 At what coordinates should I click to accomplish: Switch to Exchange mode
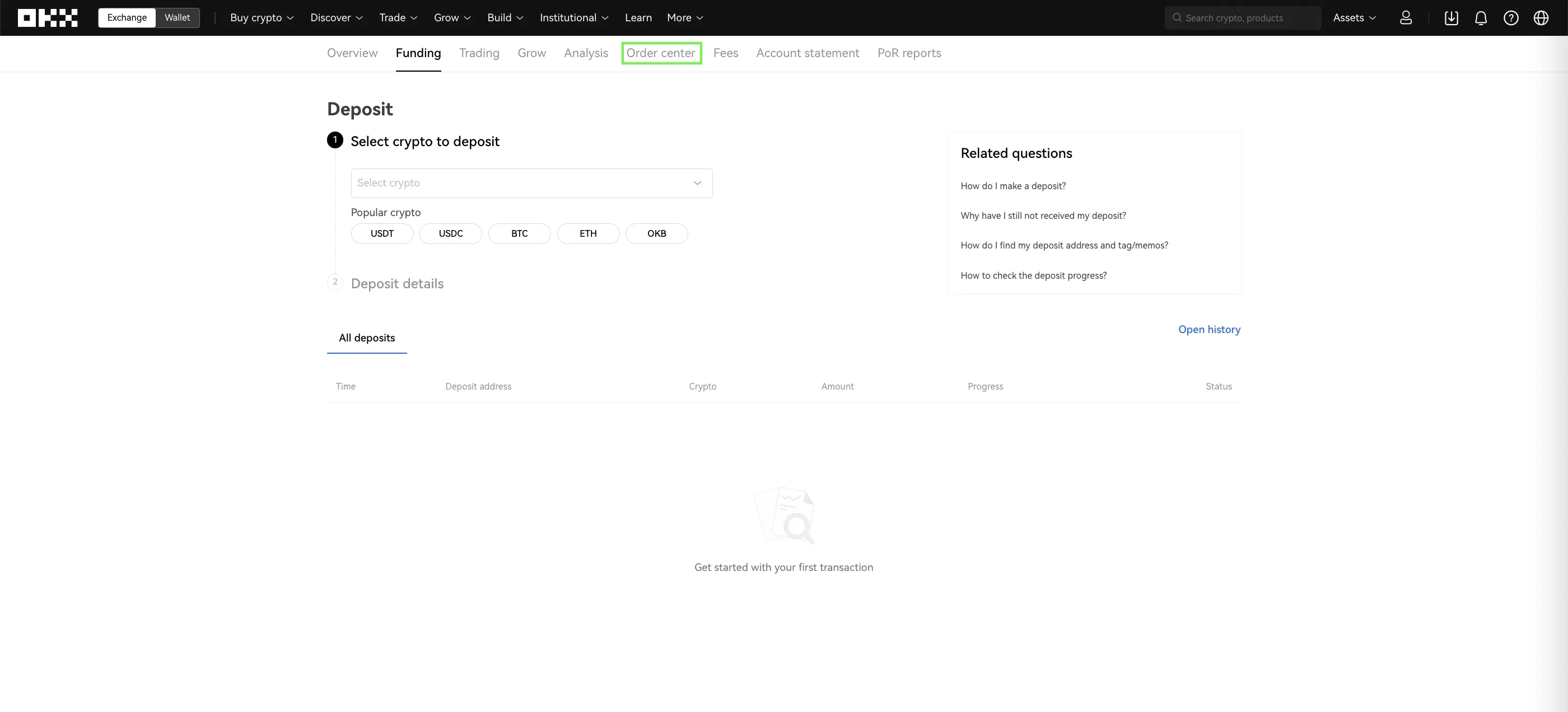(127, 18)
